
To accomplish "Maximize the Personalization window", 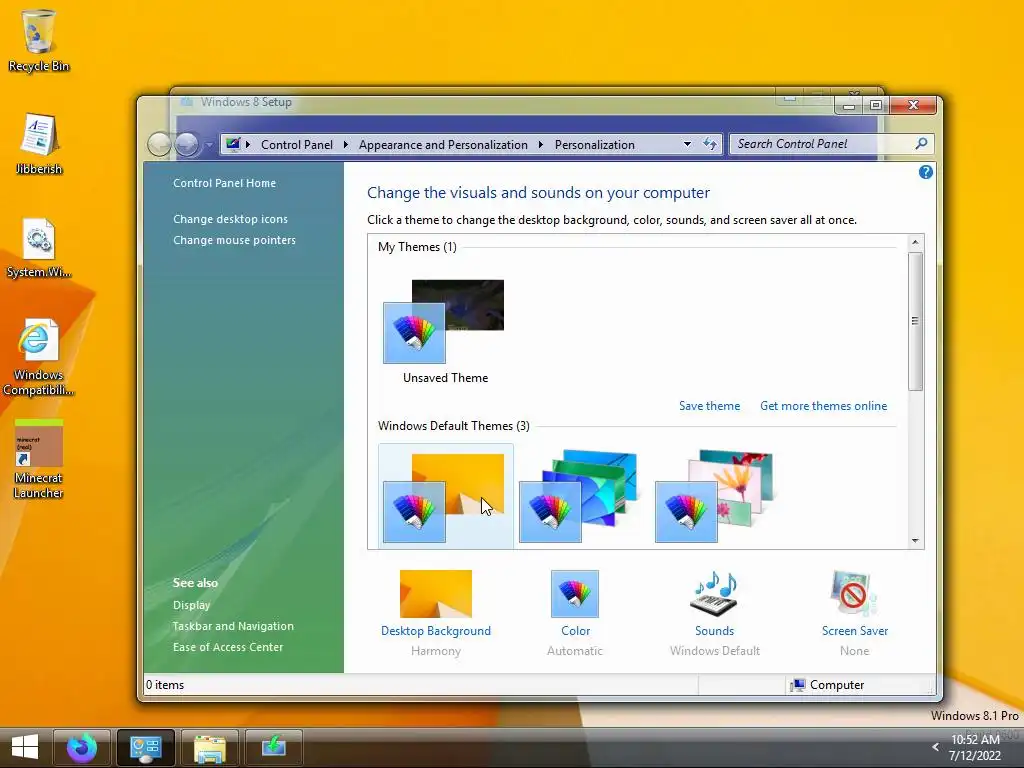I will [x=876, y=105].
